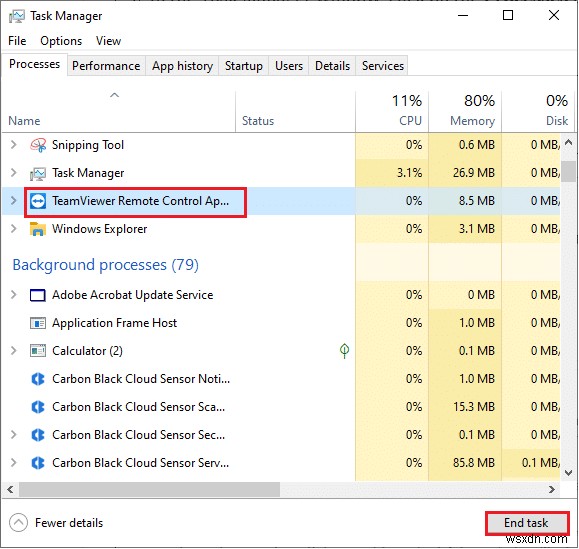This screenshot has height=549, width=579.
Task: Switch to the Details tab
Action: point(332,66)
